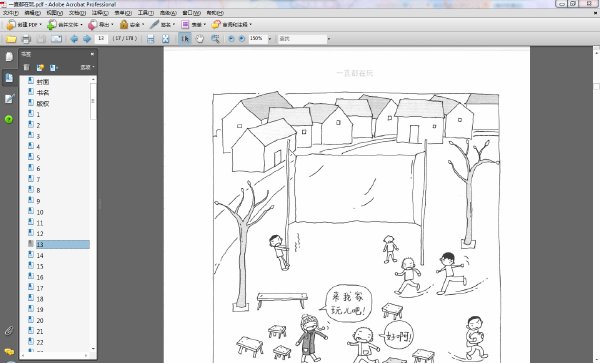Open the Find options dropdown arrow
The height and width of the screenshot is (363, 600).
coord(329,39)
